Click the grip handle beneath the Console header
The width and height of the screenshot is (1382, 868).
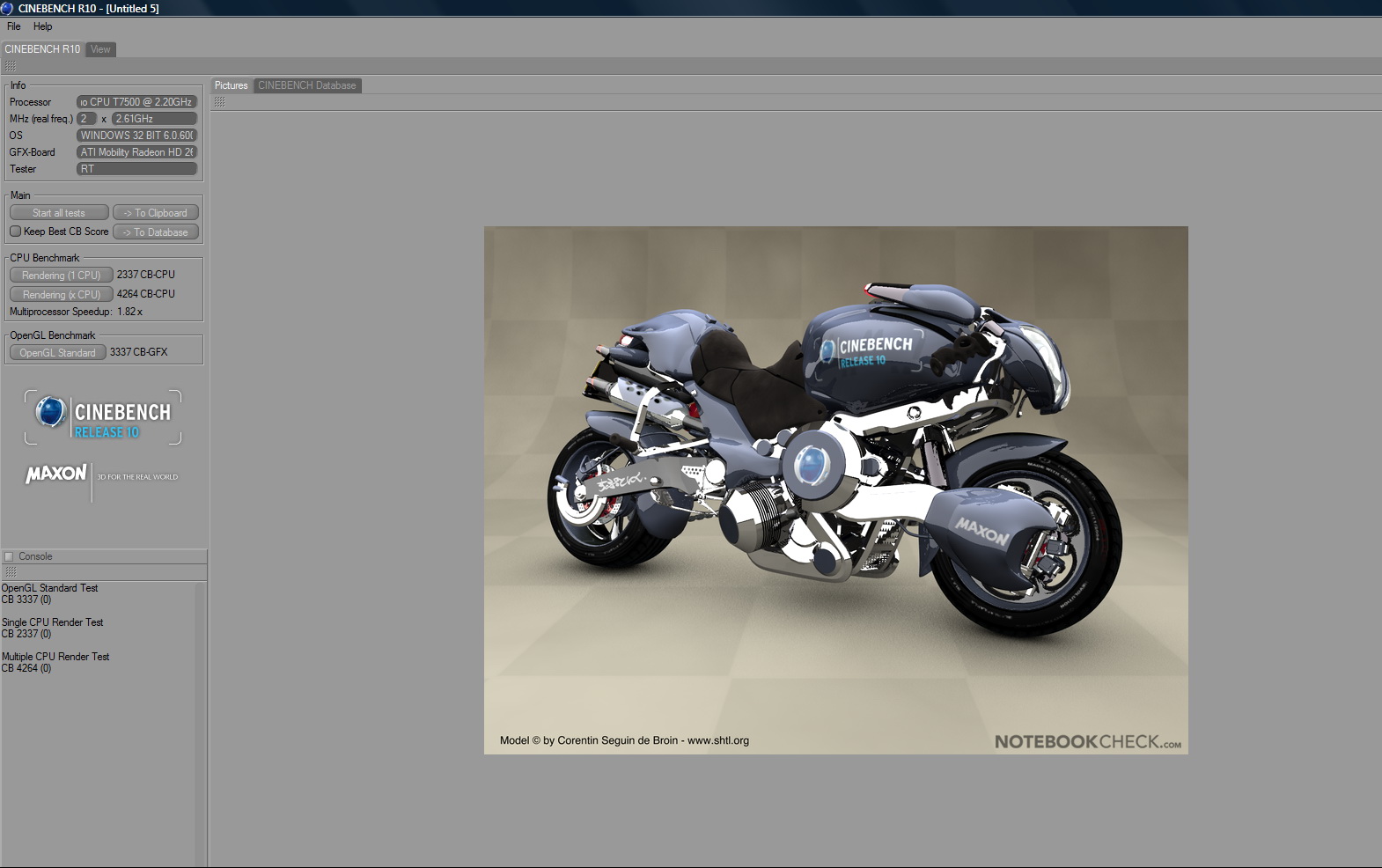point(11,572)
